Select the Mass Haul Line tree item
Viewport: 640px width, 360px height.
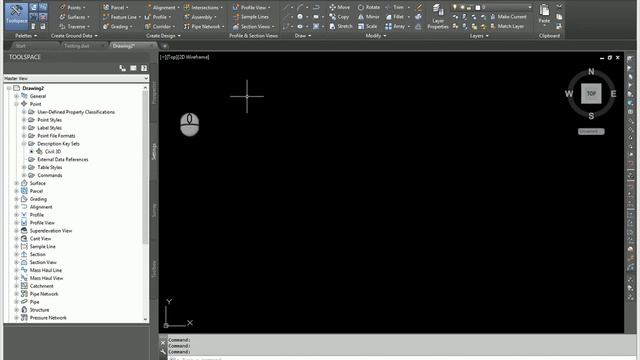coord(45,270)
